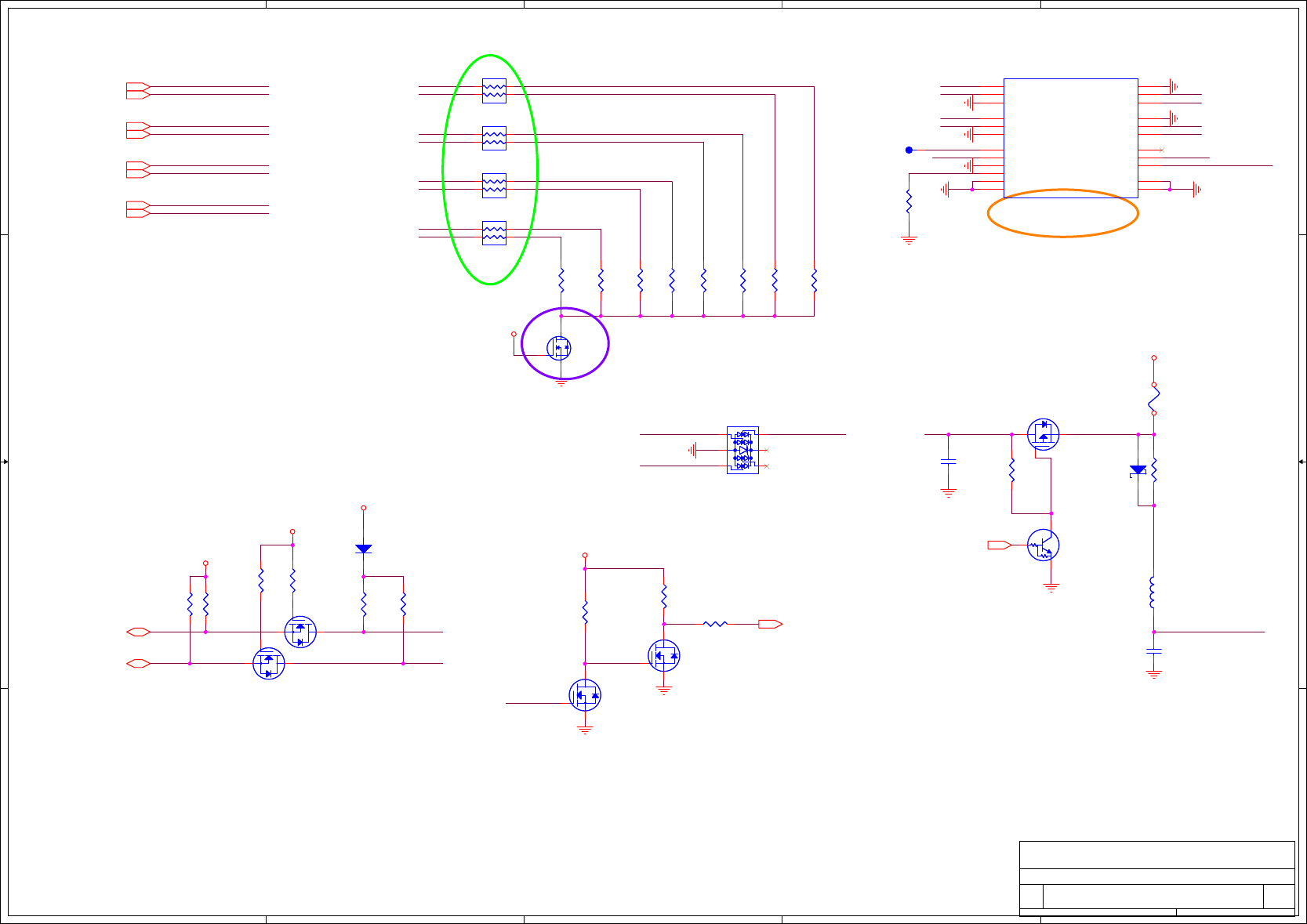The width and height of the screenshot is (1307, 924).
Task: Select the inductor on the output rail
Action: point(1153,592)
